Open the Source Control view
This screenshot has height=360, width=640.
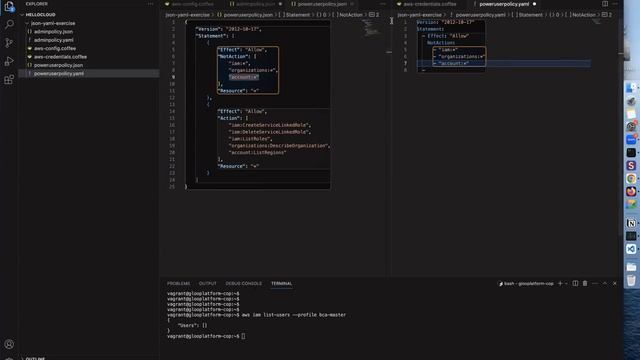(9, 43)
